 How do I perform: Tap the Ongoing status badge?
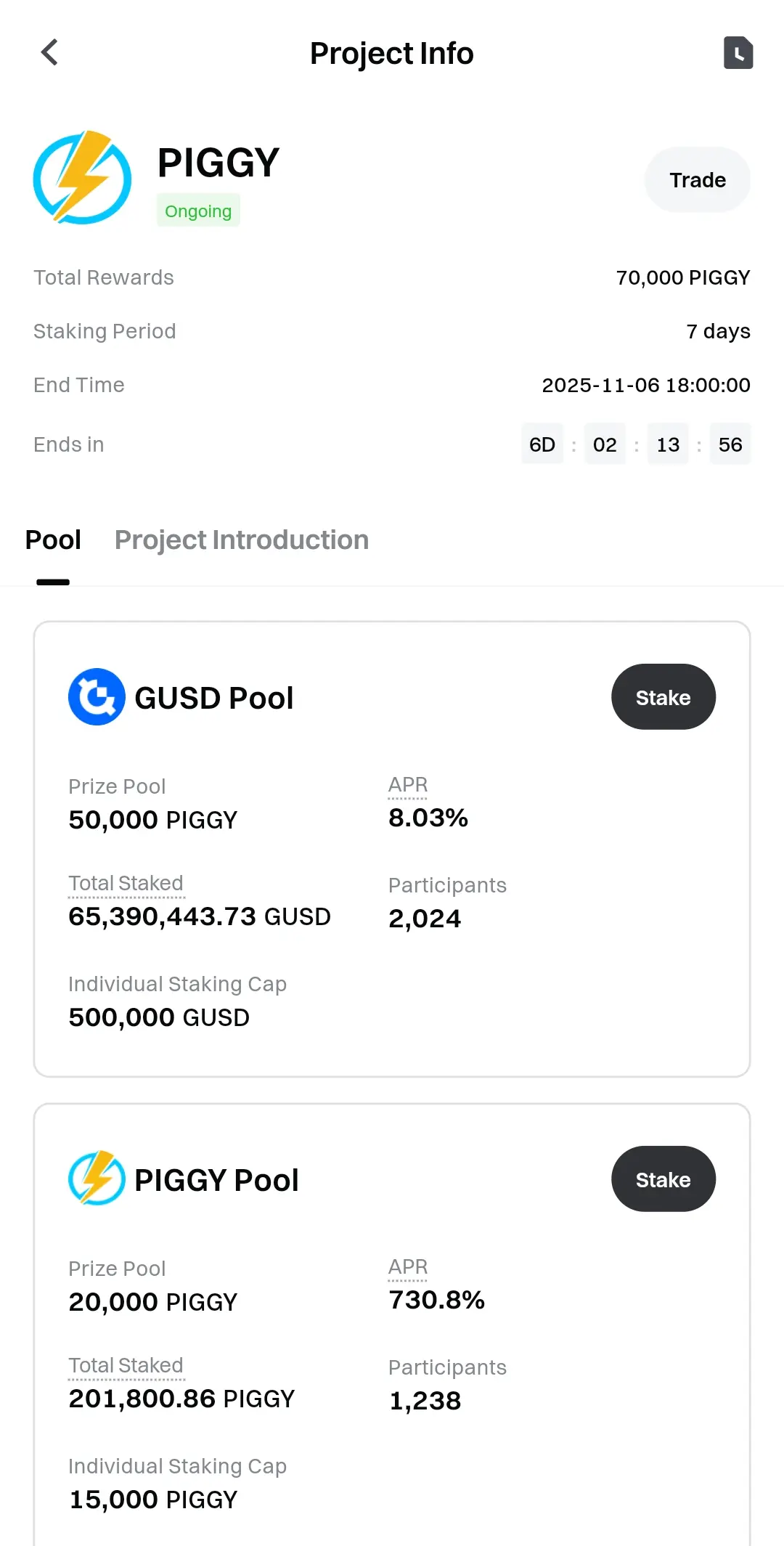(198, 211)
